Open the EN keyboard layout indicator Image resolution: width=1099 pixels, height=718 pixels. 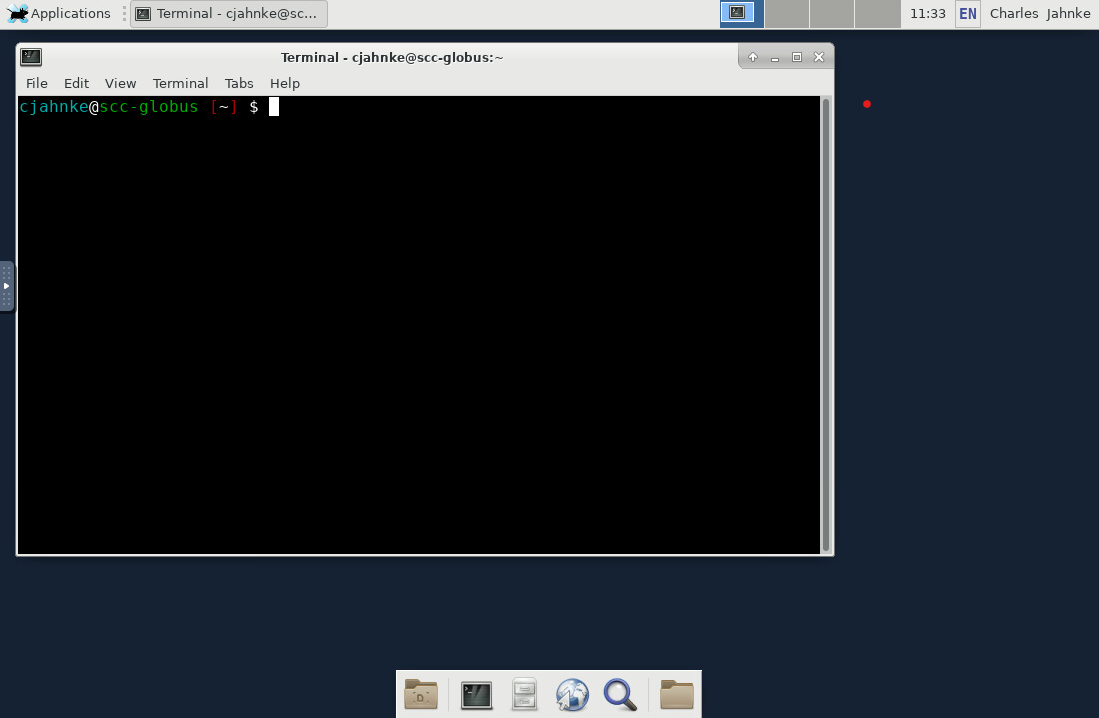tap(967, 13)
